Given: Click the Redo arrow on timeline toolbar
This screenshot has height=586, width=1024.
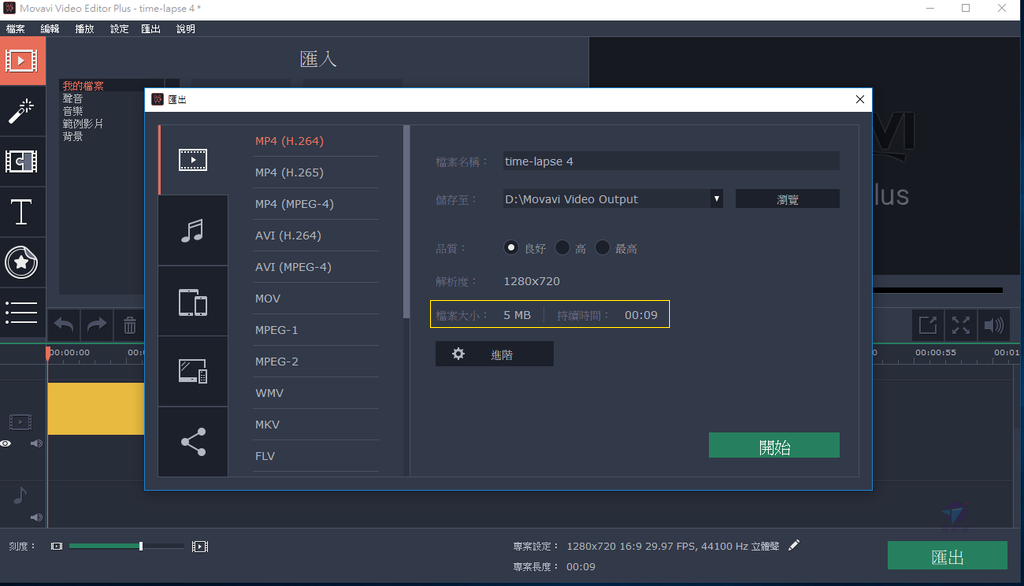Looking at the screenshot, I should pos(97,325).
